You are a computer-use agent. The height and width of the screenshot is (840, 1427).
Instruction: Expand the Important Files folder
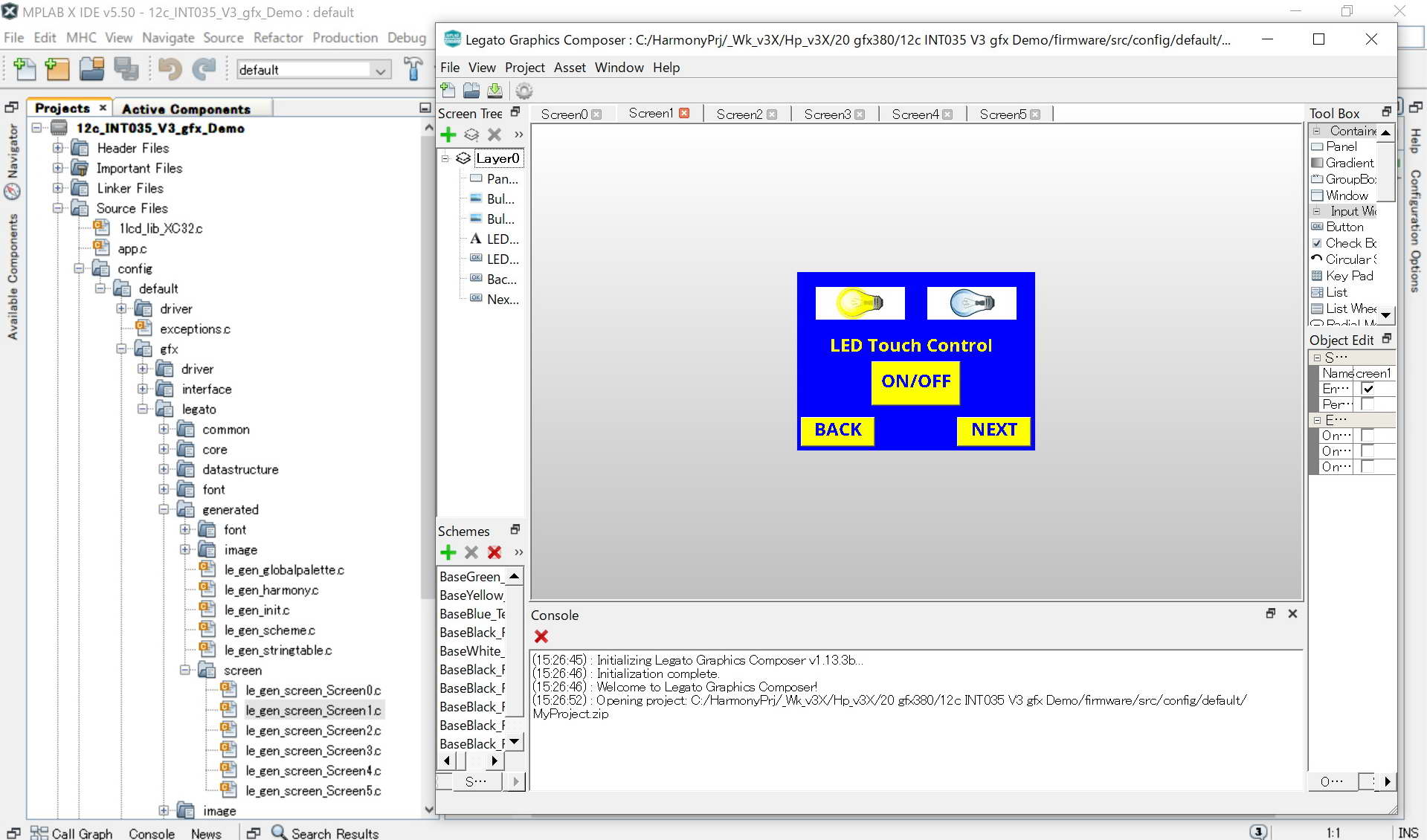[58, 168]
